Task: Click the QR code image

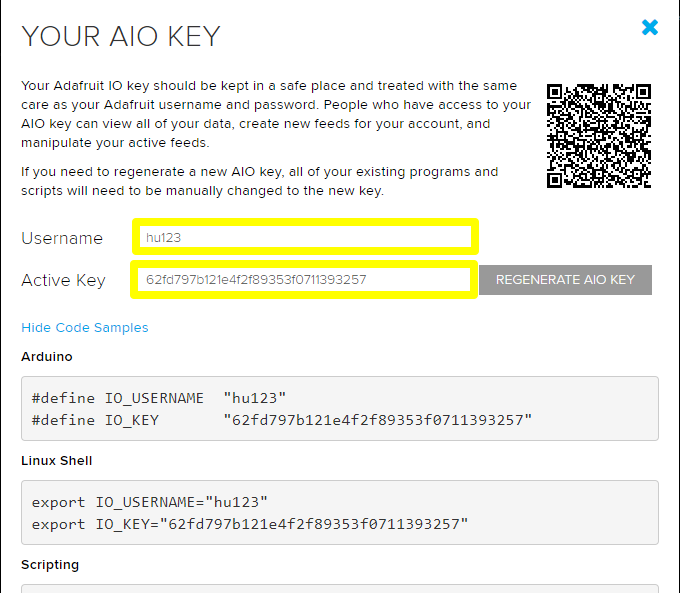Action: [x=599, y=135]
